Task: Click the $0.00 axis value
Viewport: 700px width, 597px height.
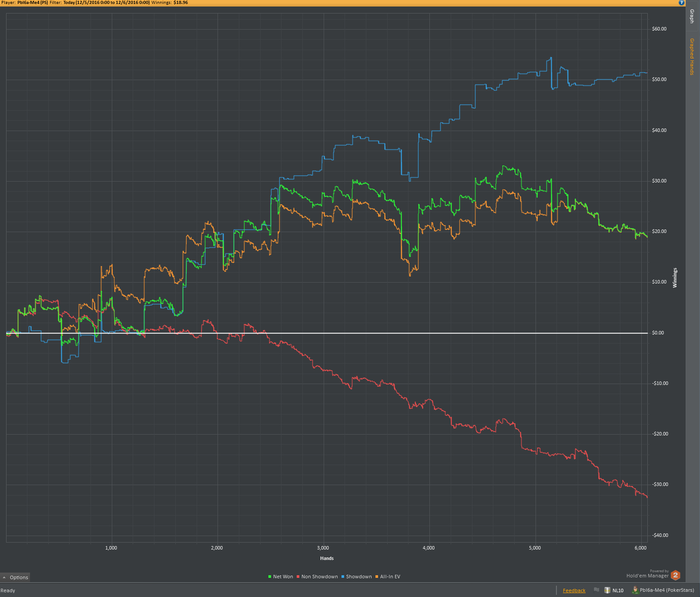Action: (658, 333)
